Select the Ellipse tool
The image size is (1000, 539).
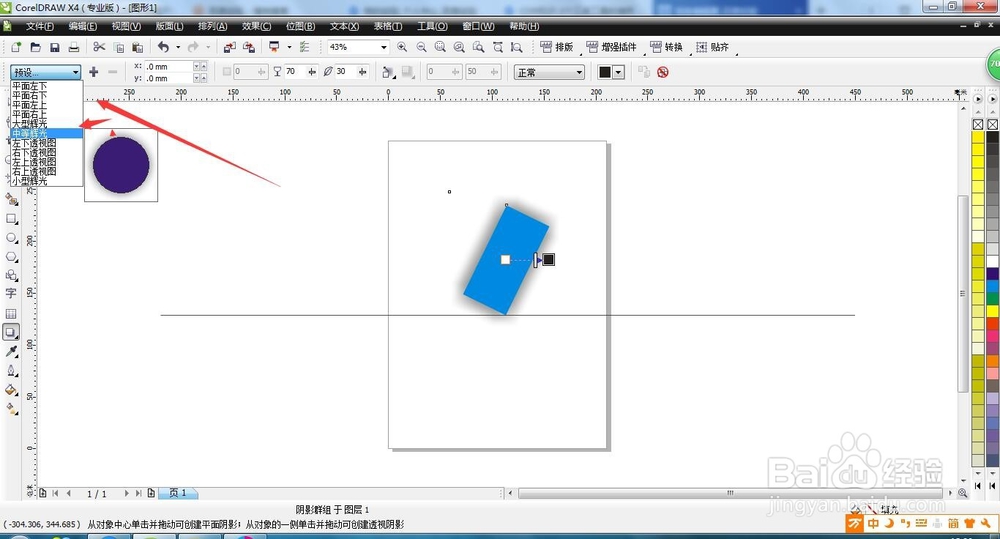coord(11,238)
